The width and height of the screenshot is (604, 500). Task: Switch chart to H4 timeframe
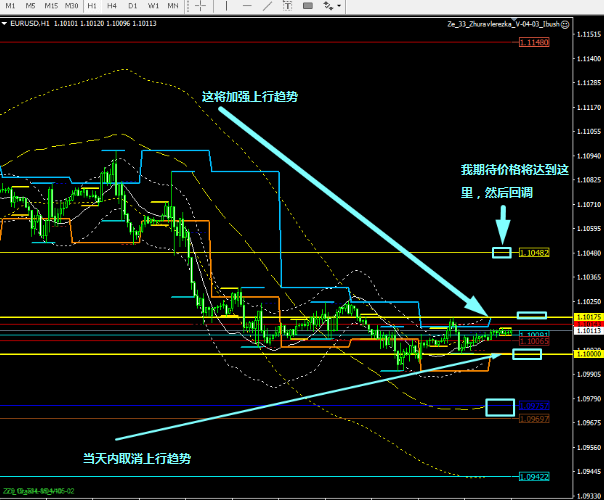pyautogui.click(x=112, y=6)
